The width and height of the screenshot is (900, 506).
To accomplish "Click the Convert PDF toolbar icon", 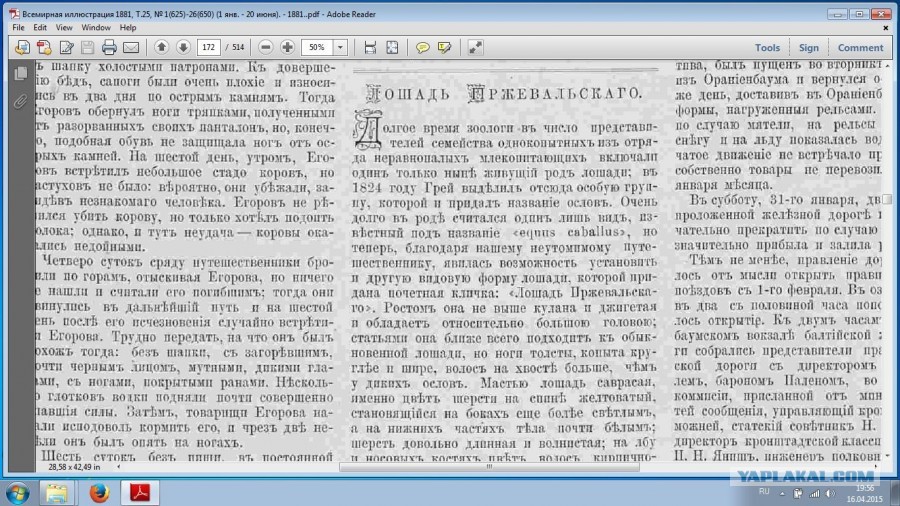I will [44, 48].
